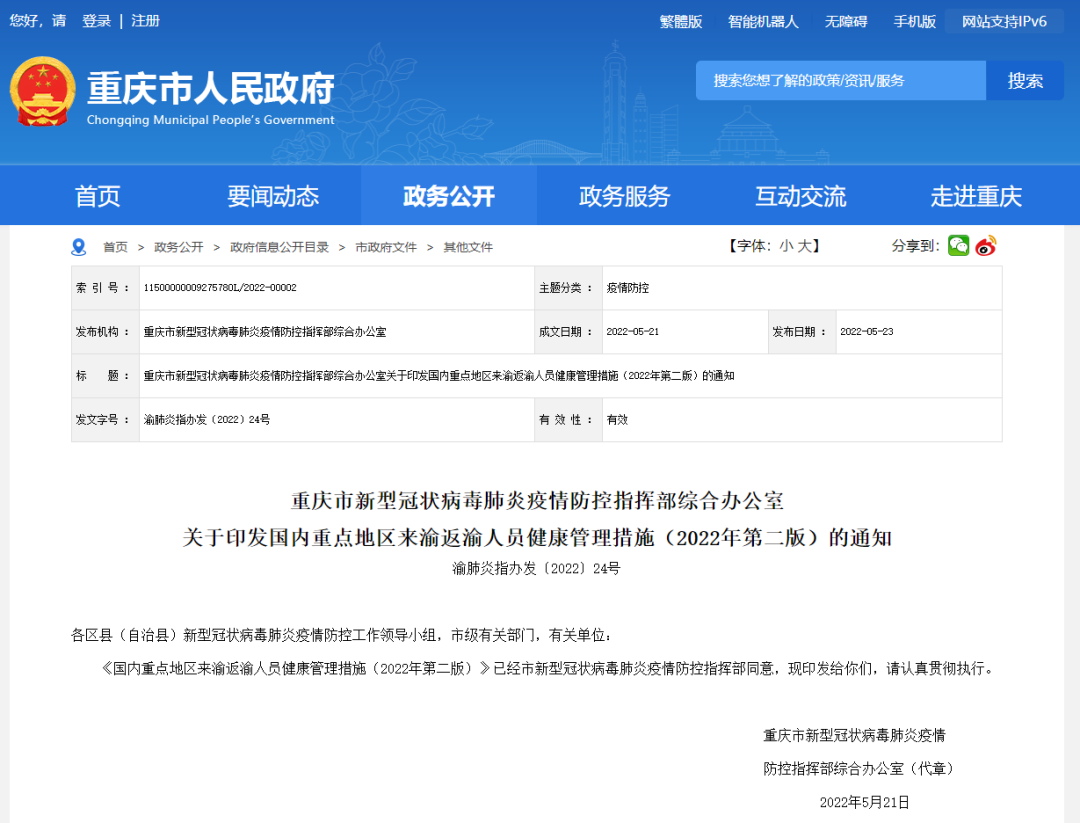
Task: Open the 要闻动态 navigation tab
Action: tap(273, 196)
